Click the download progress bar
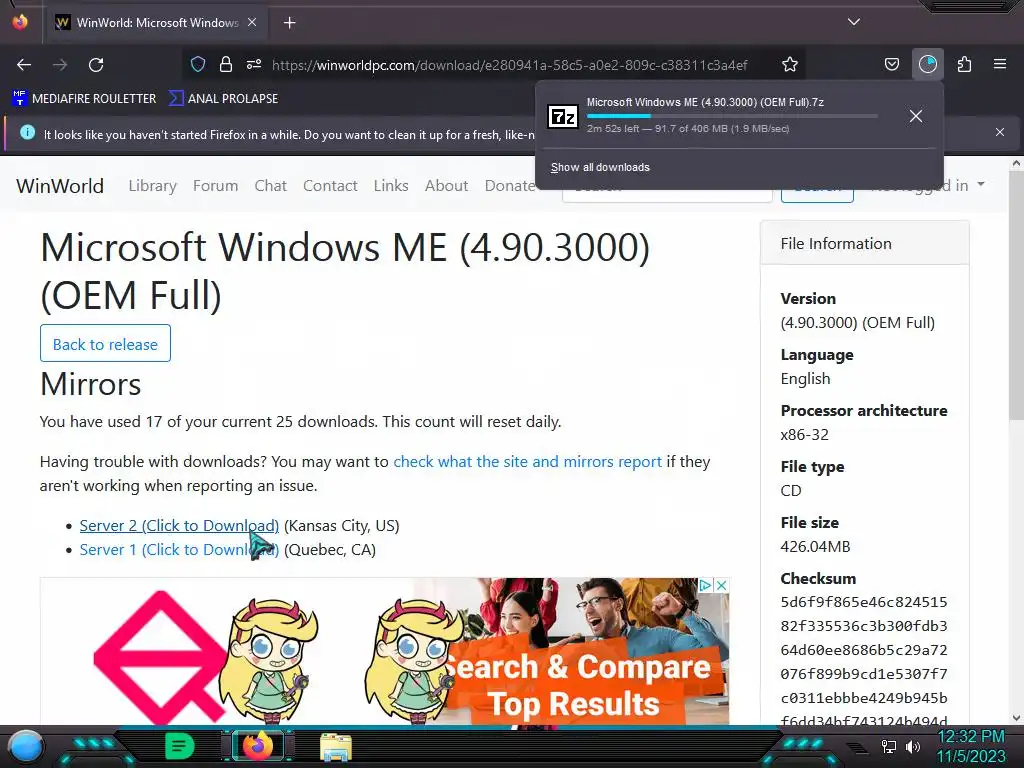1024x768 pixels. coord(731,116)
